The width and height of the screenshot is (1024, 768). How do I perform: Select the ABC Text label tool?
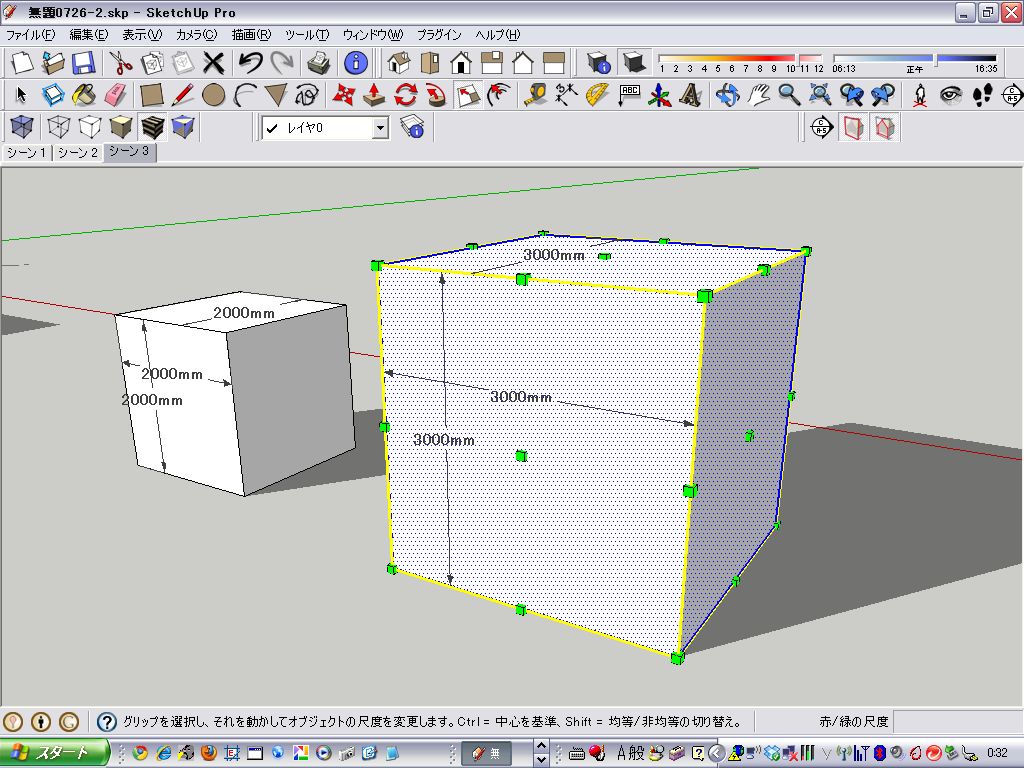628,95
